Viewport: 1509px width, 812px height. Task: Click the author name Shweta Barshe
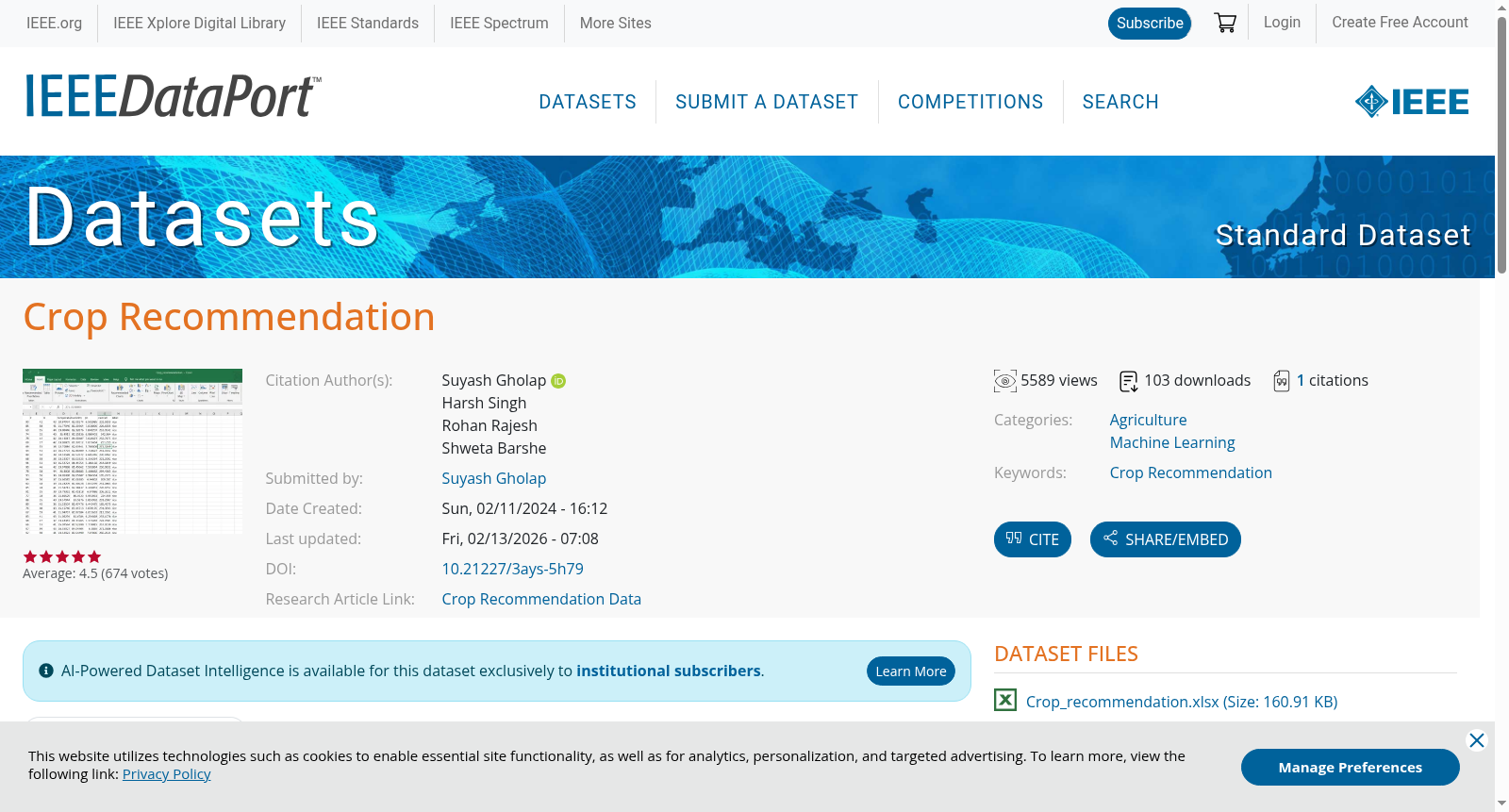click(494, 448)
